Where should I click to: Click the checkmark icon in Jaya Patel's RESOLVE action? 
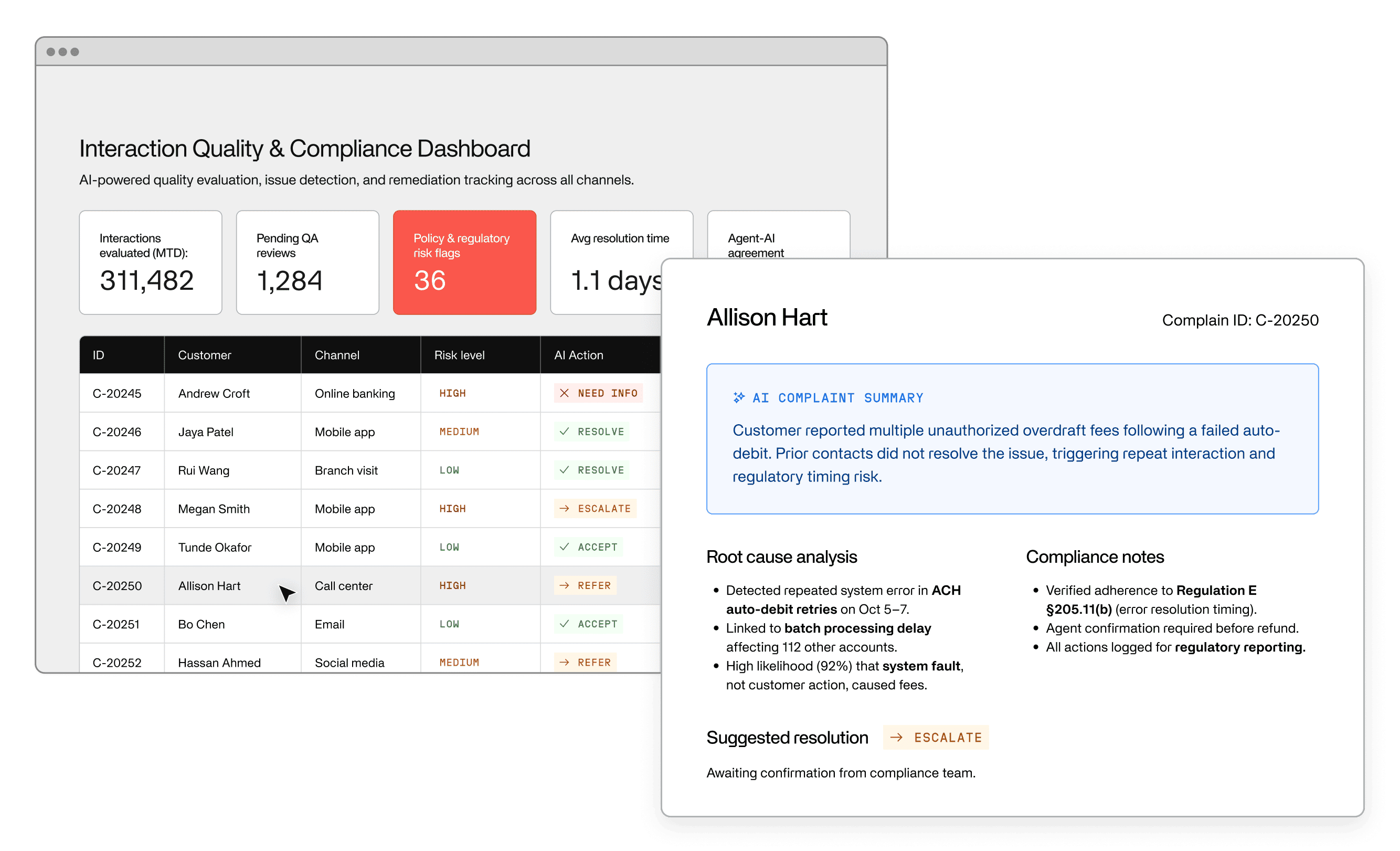coord(563,432)
